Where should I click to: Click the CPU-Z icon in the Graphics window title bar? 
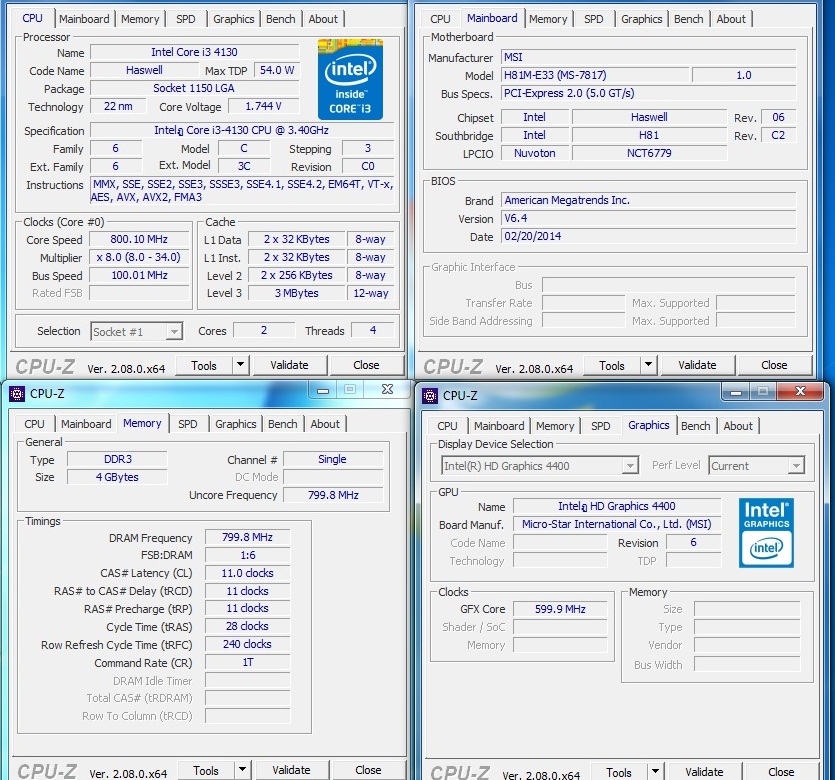[x=430, y=395]
